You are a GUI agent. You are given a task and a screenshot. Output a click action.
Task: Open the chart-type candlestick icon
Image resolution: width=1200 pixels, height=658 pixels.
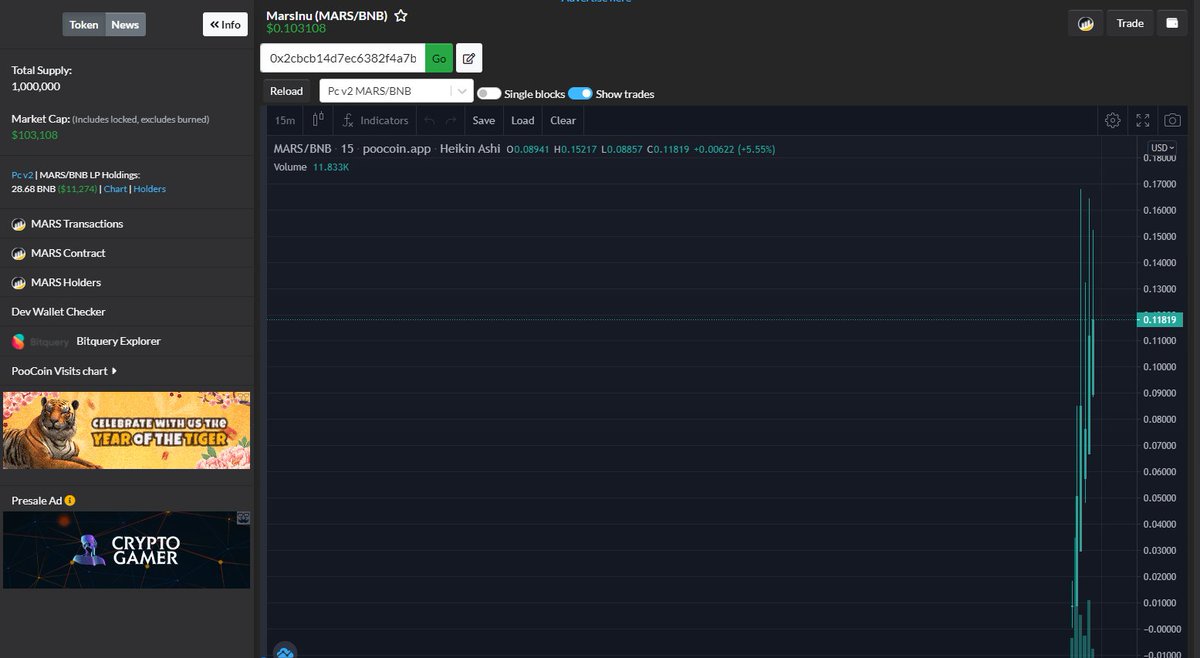pos(318,120)
